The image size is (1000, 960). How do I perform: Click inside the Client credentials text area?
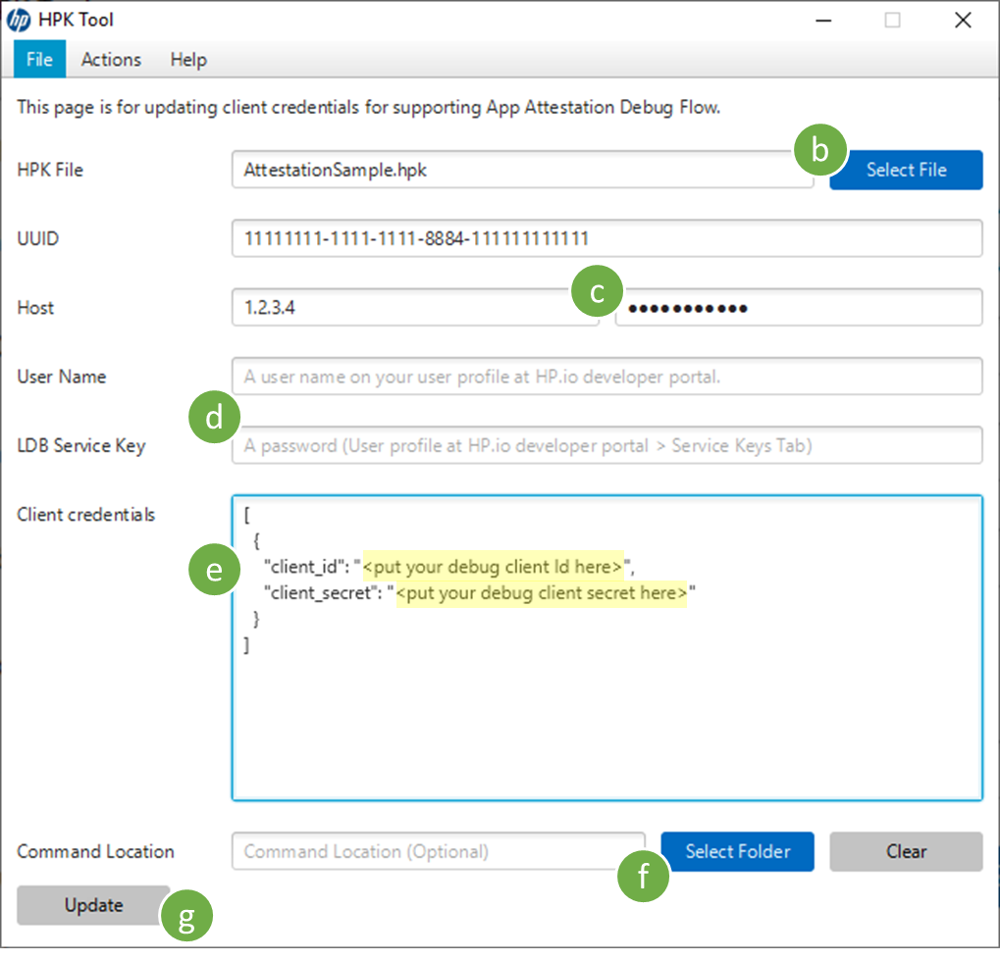(x=607, y=647)
